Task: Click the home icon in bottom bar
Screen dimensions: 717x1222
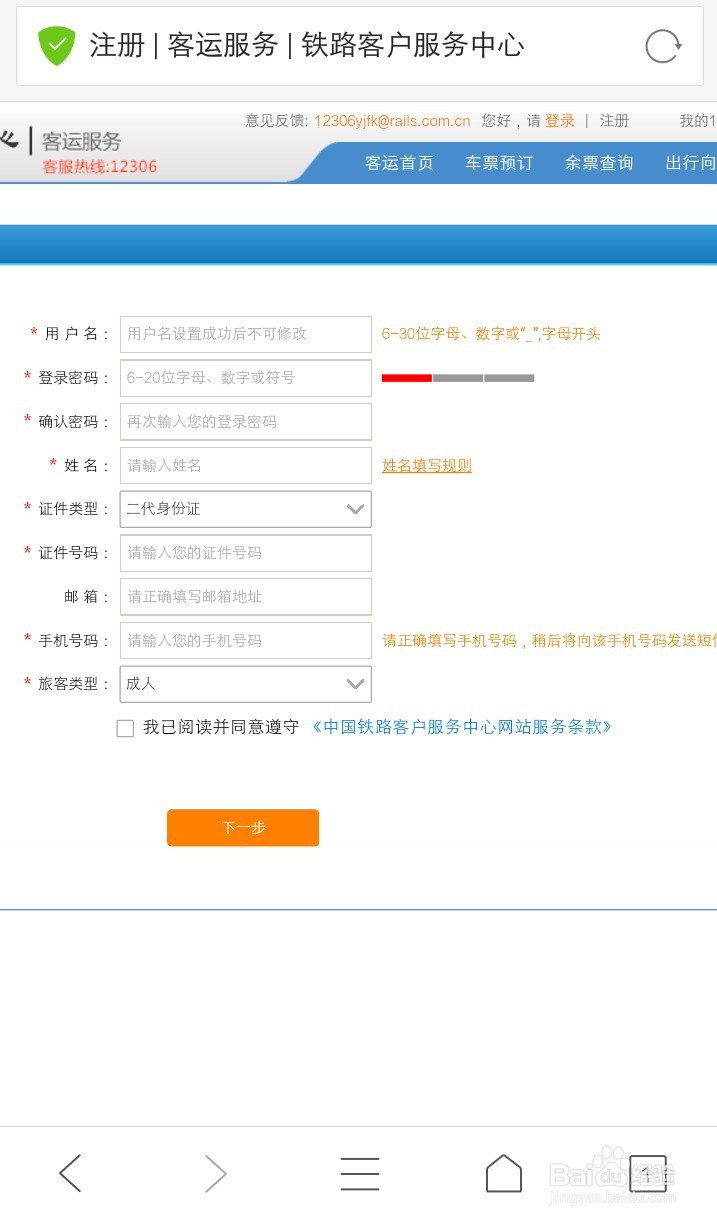Action: (x=504, y=1172)
